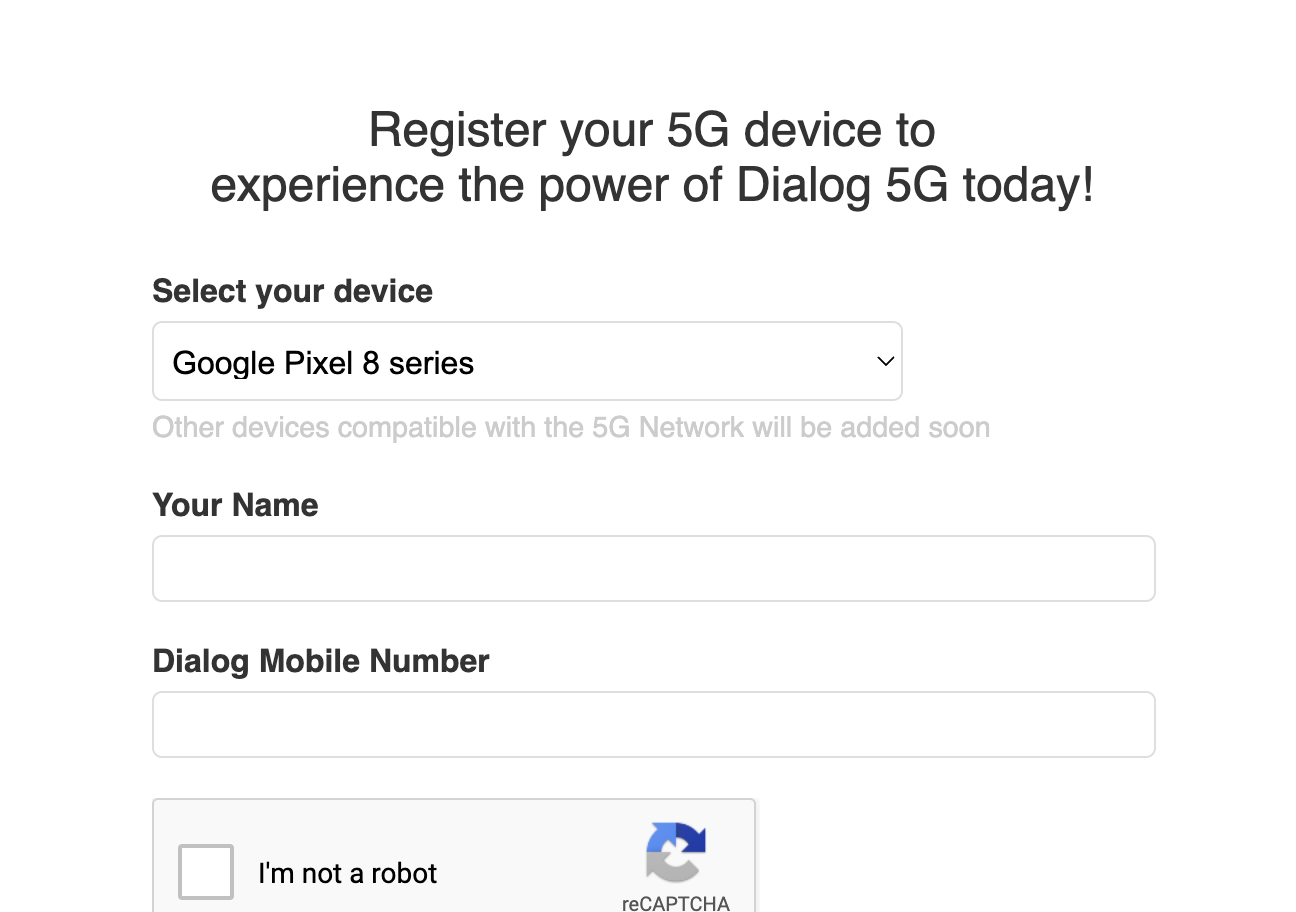
Task: Click the word "robot" beside the checkbox
Action: (x=404, y=873)
